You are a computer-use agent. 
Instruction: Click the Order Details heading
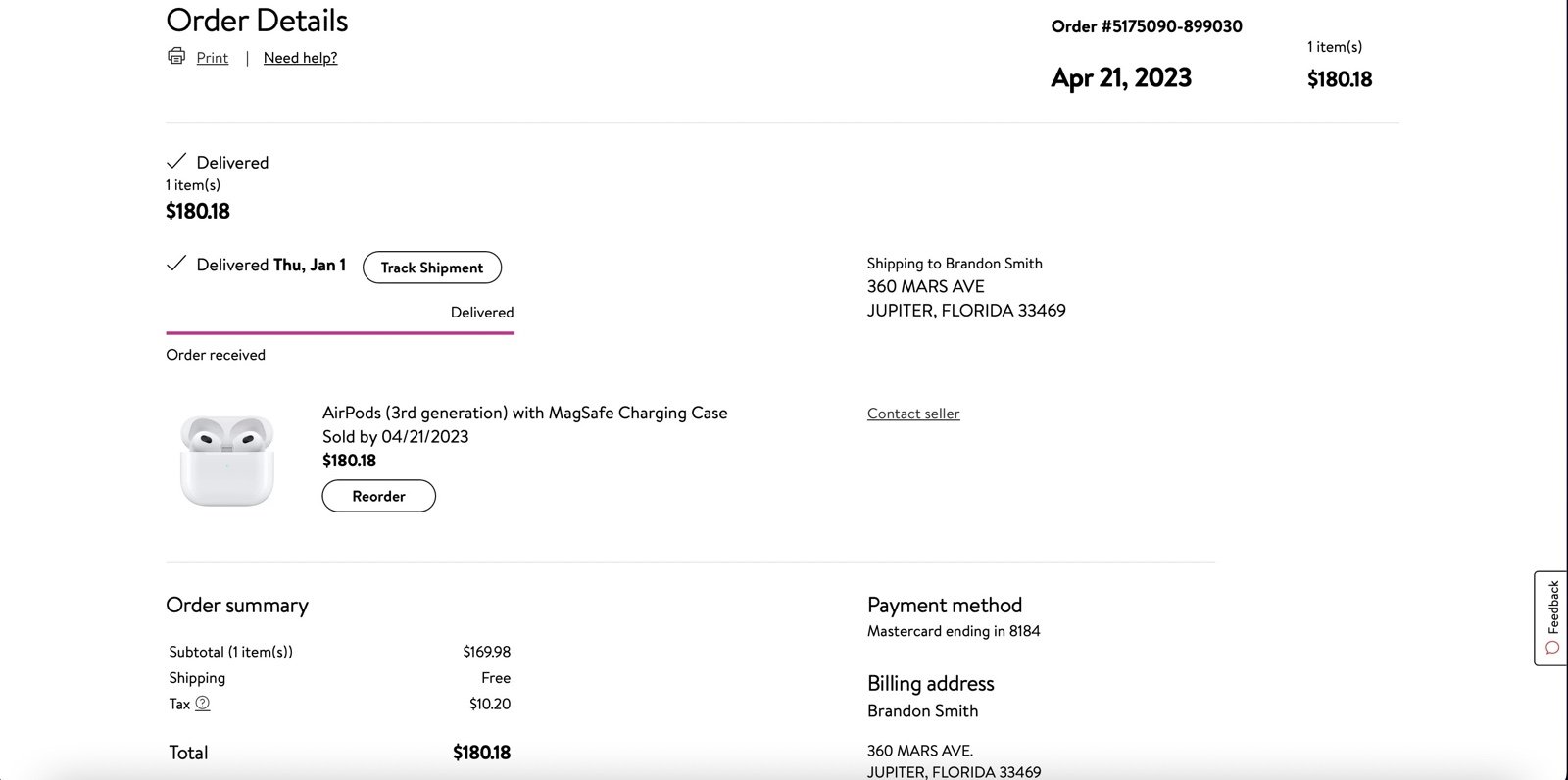click(x=257, y=21)
